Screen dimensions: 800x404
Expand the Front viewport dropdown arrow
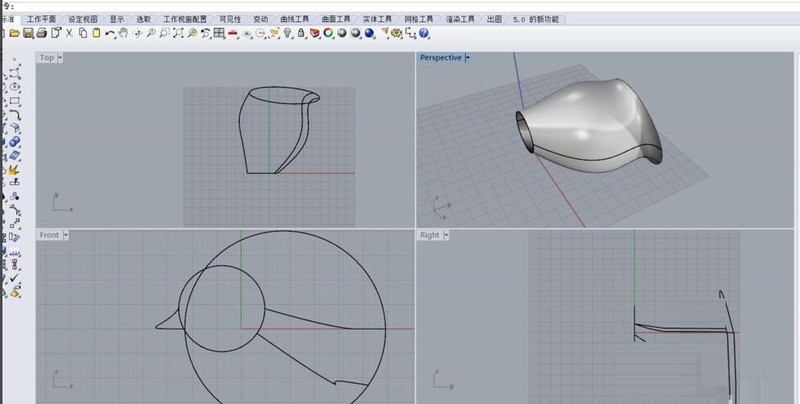click(66, 235)
